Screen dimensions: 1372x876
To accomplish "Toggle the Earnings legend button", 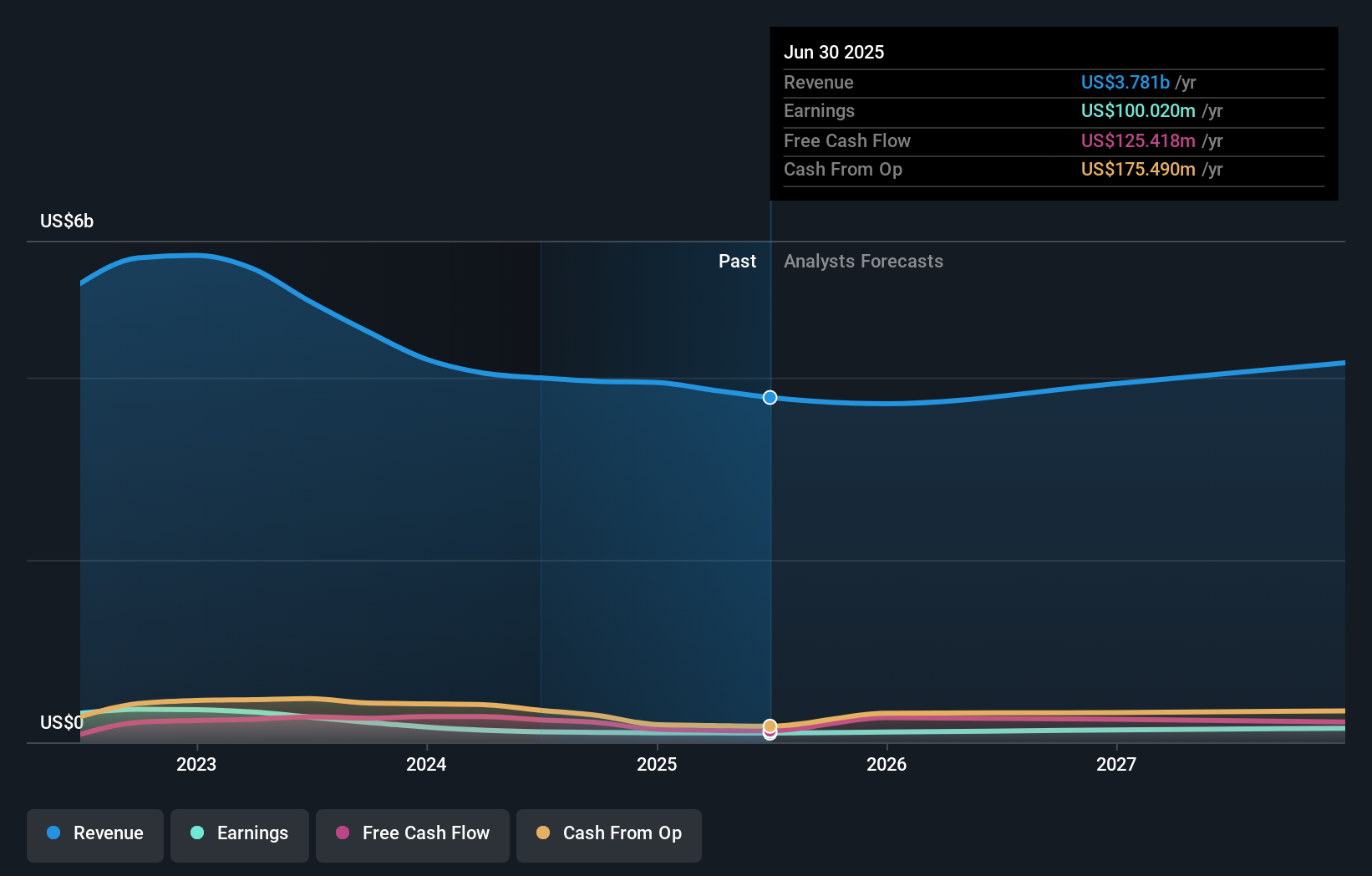I will pyautogui.click(x=240, y=835).
